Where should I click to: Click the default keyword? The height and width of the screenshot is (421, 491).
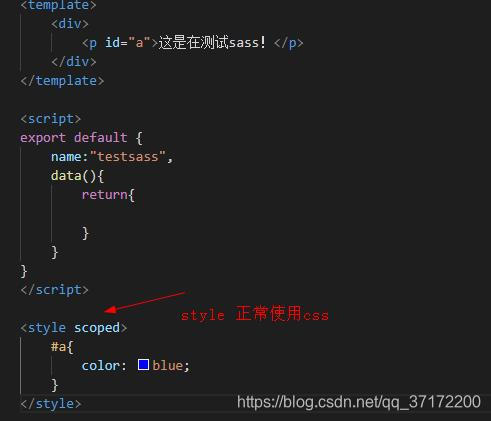100,137
